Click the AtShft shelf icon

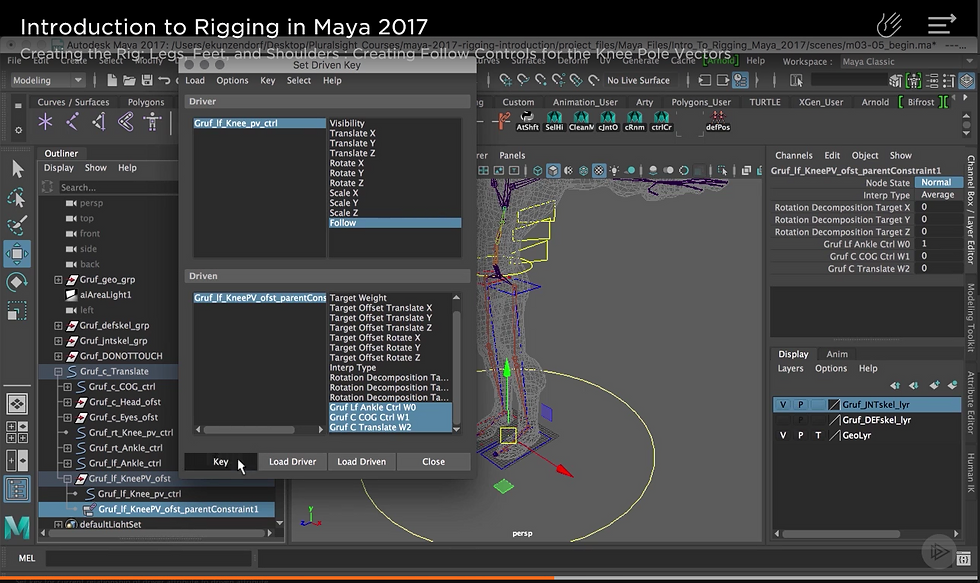[x=527, y=121]
